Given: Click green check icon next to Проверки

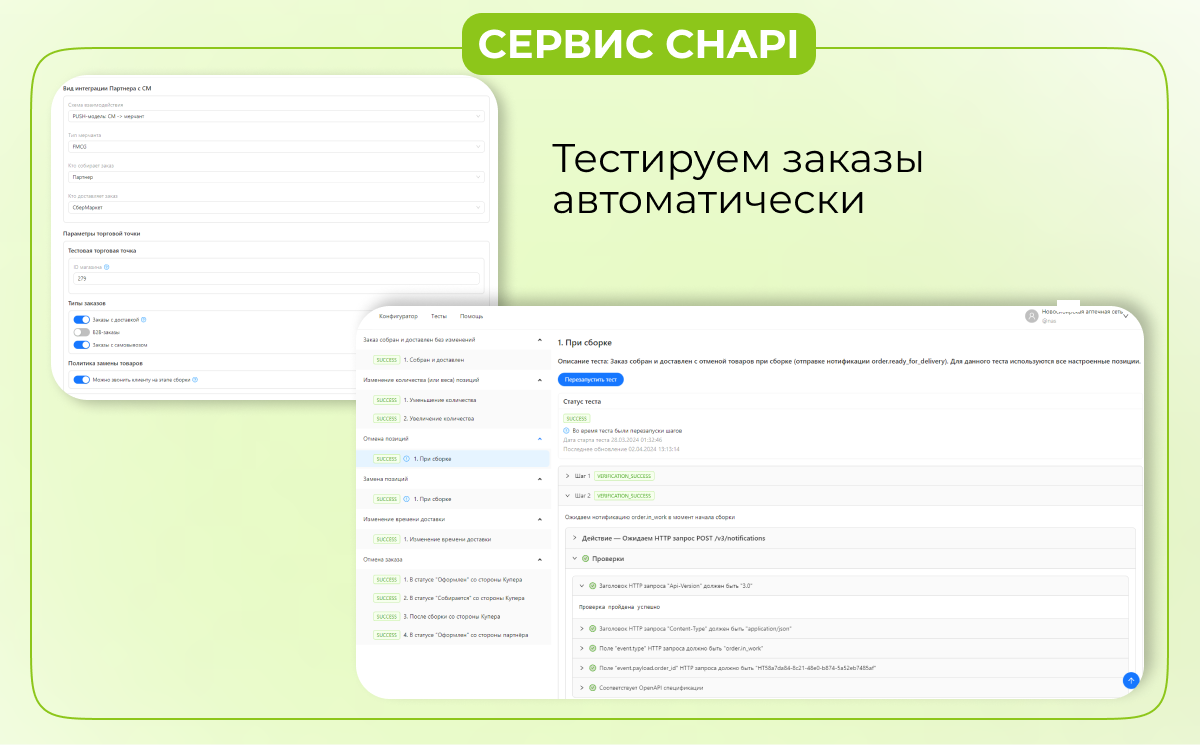Looking at the screenshot, I should (x=586, y=559).
